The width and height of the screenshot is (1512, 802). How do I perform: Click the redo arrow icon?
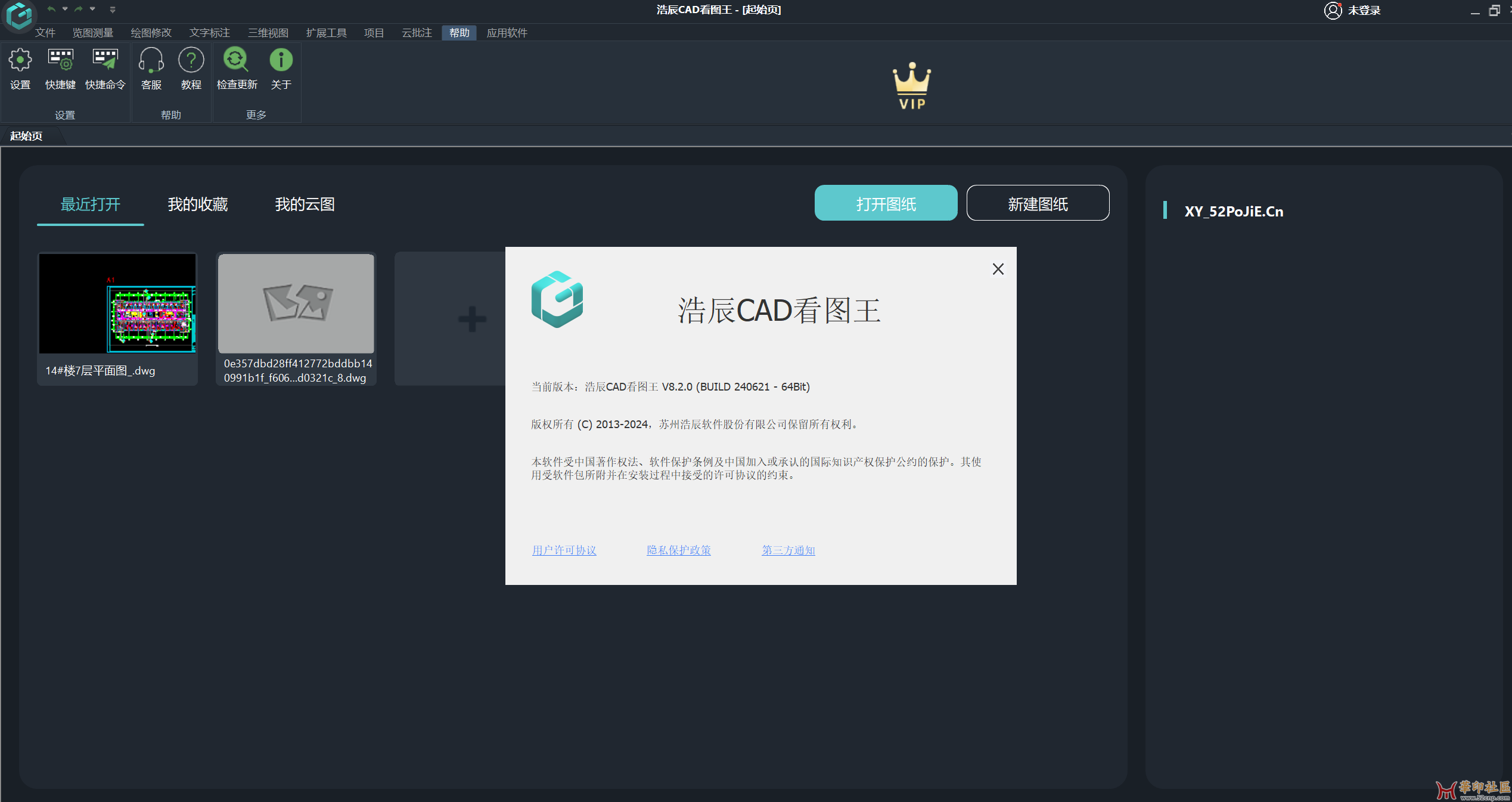(79, 9)
